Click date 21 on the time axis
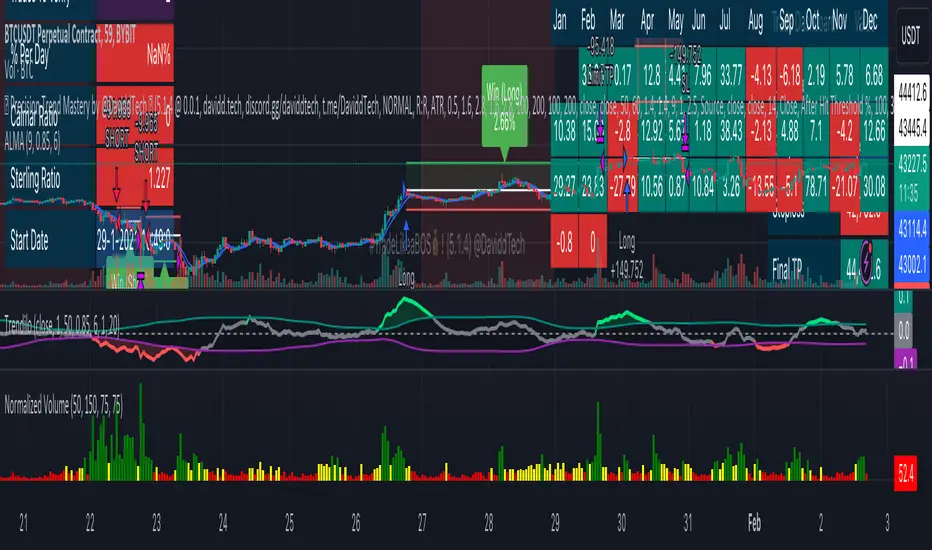The width and height of the screenshot is (932, 550). (x=23, y=523)
